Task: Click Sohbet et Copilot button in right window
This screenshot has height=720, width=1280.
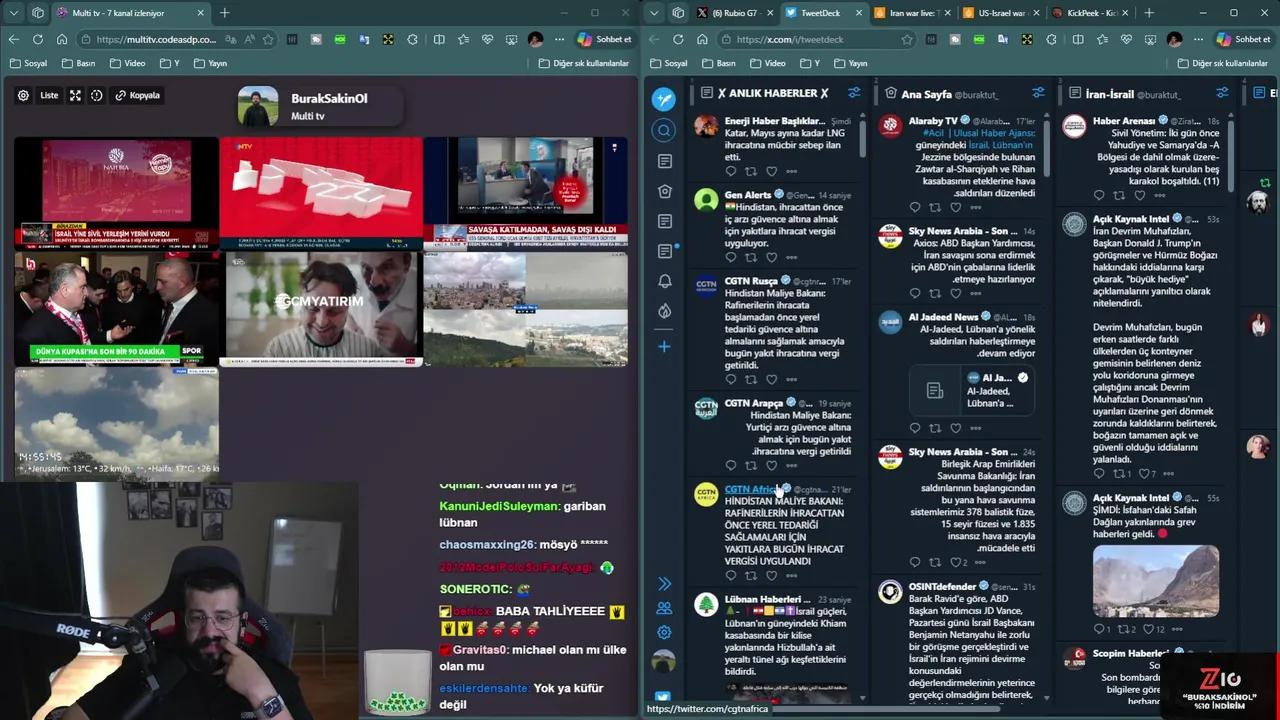Action: pyautogui.click(x=1243, y=39)
